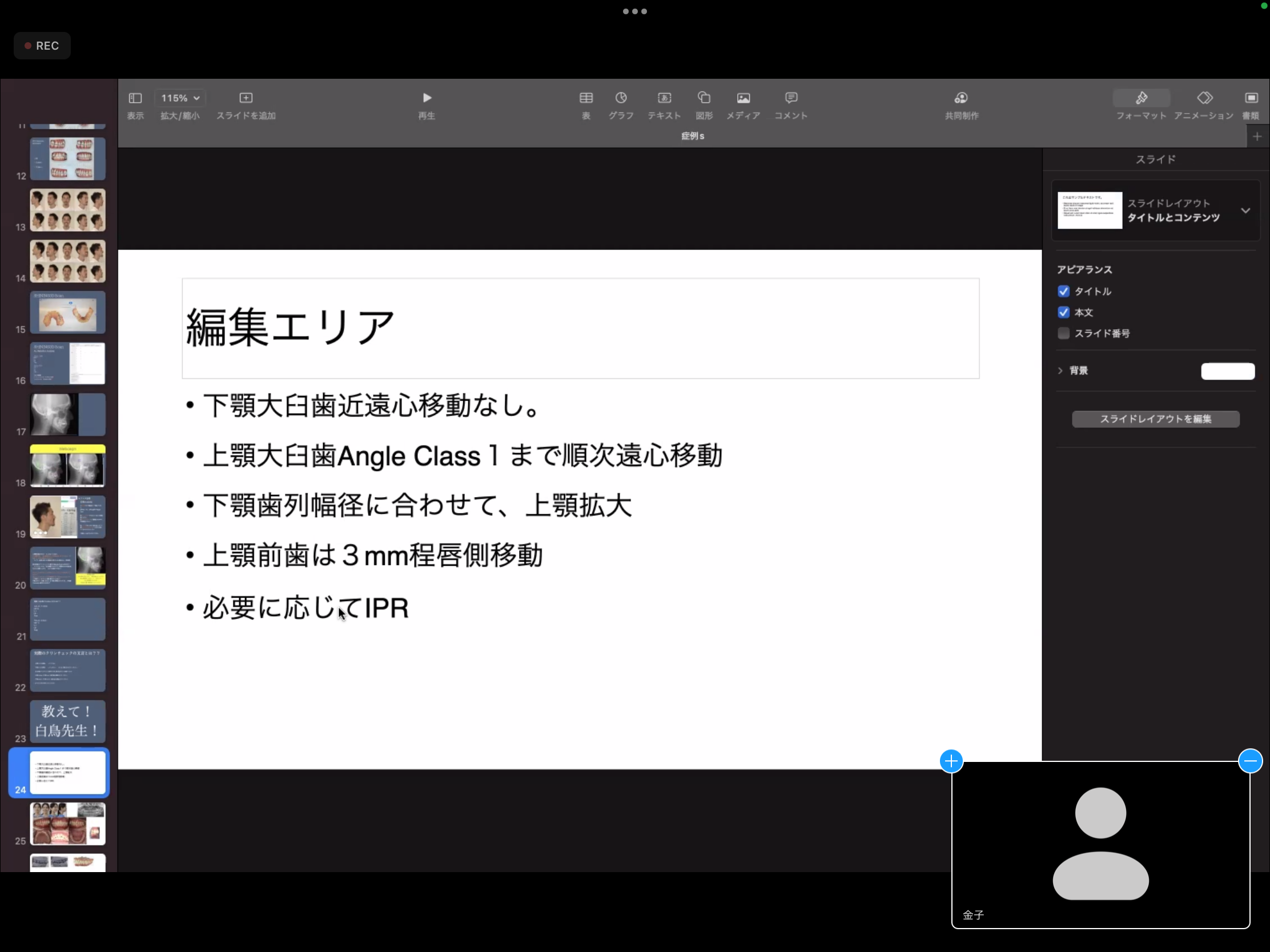
Task: Click スライドレイアウトを編集 button
Action: coord(1155,418)
